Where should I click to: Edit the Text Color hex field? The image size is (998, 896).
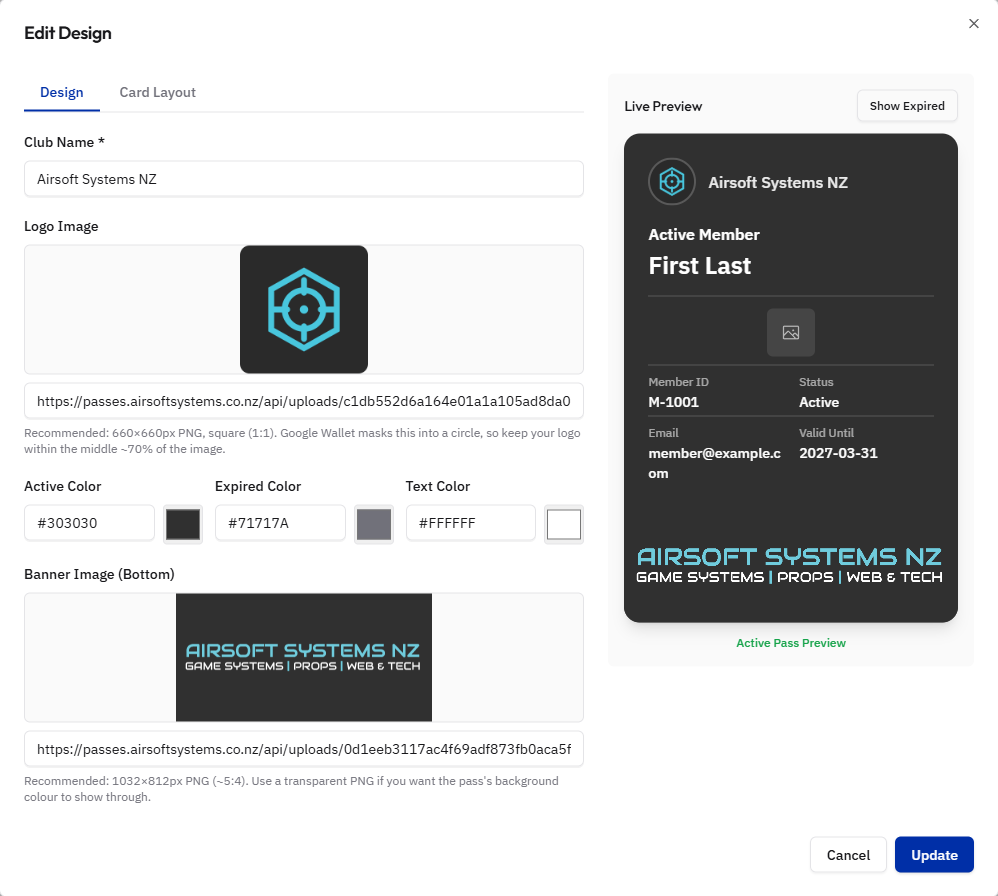point(470,523)
